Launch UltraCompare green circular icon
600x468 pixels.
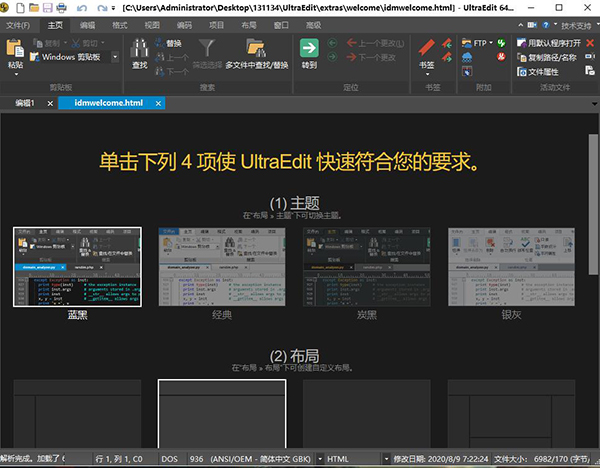(501, 43)
